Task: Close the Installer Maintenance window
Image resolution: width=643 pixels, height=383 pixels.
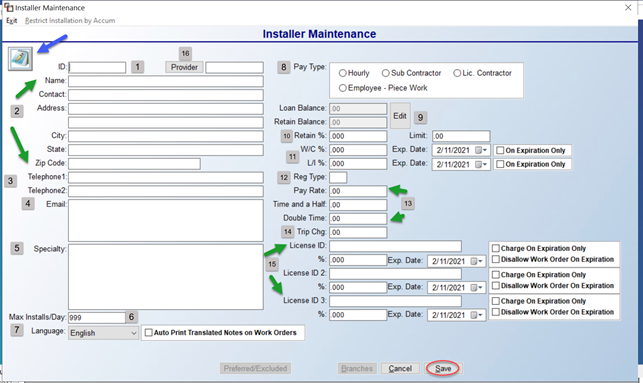Action: [628, 7]
